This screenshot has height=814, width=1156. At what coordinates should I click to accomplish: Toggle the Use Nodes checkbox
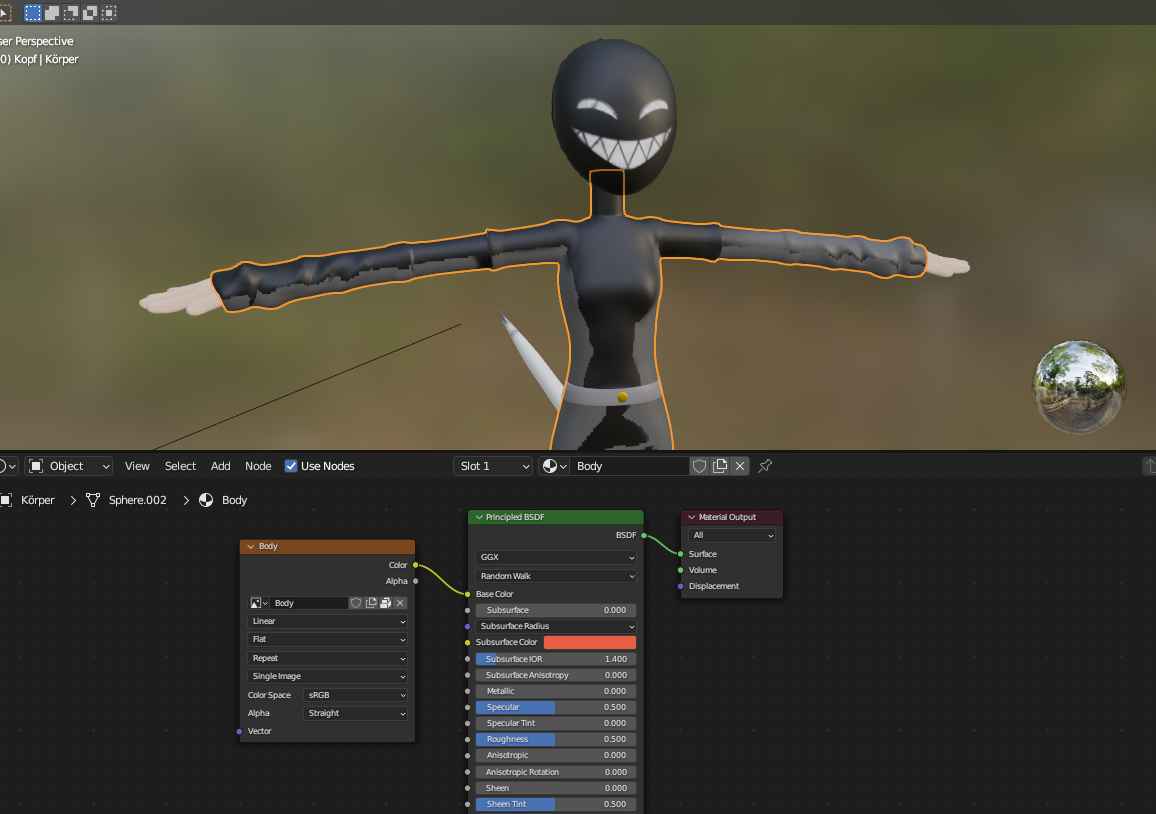pos(291,466)
